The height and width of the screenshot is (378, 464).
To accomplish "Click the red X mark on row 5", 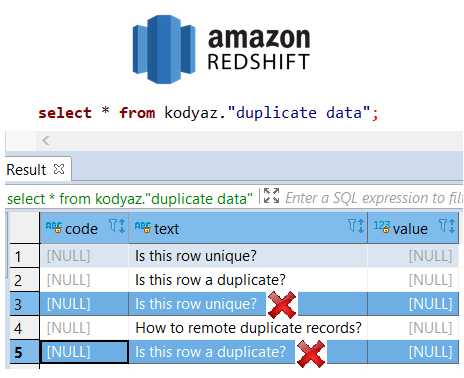I will pos(311,354).
